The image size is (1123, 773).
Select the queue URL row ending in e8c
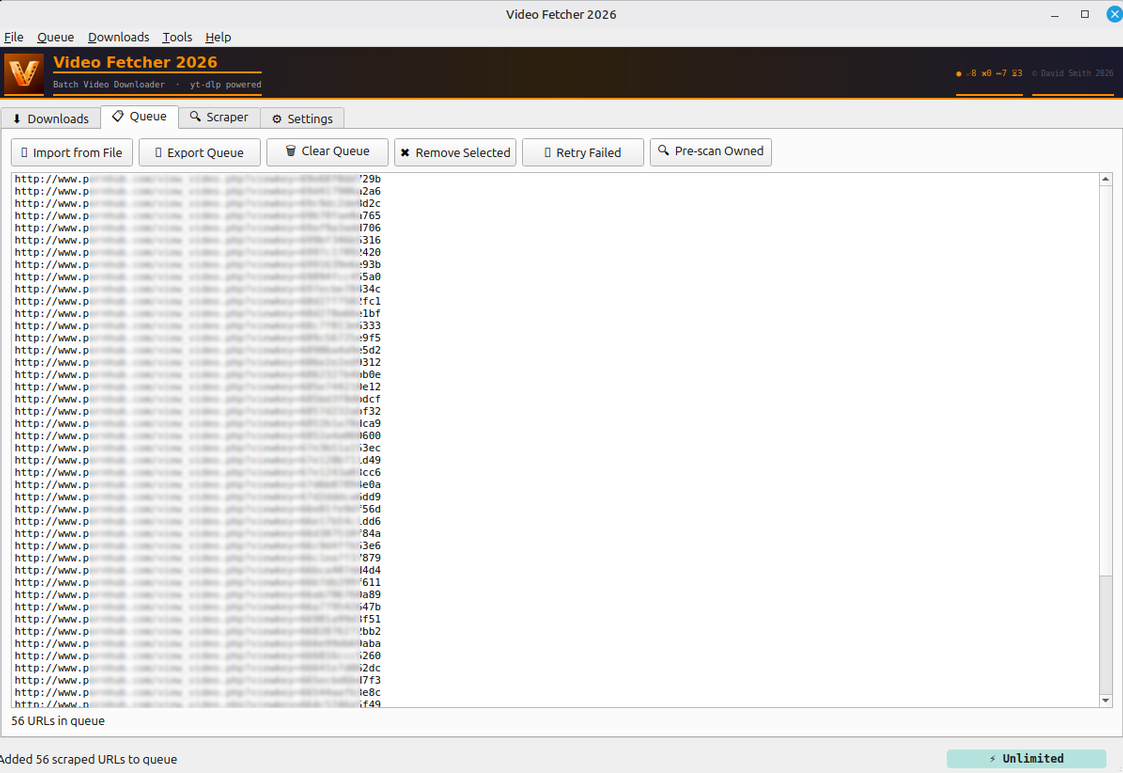(198, 693)
